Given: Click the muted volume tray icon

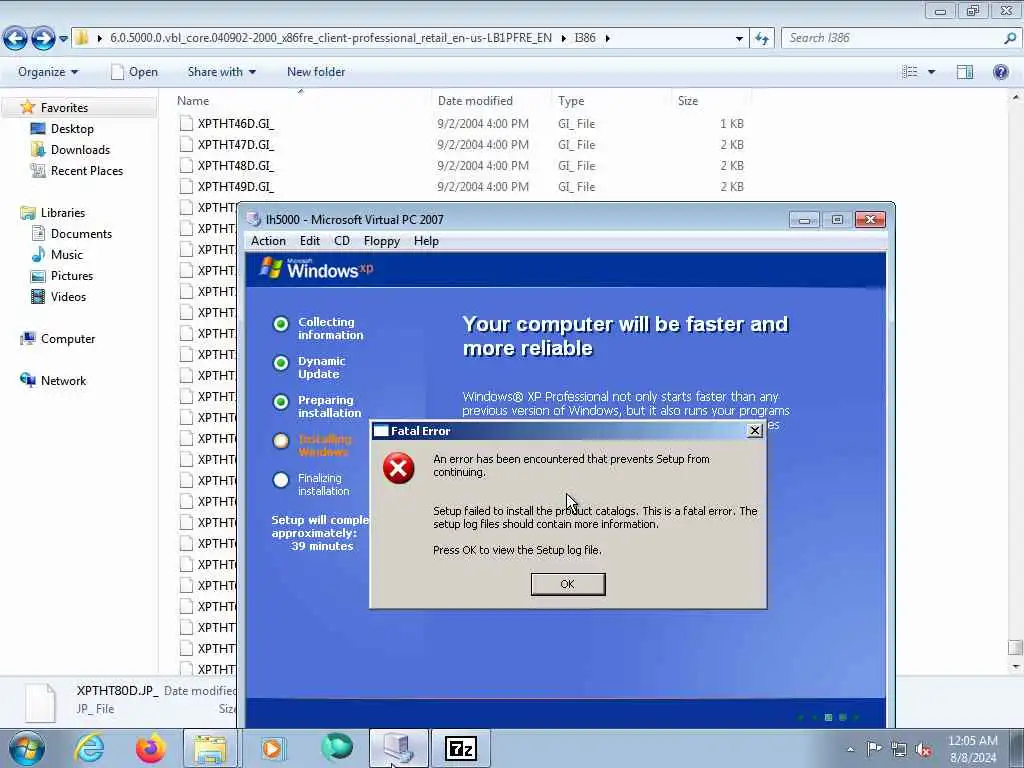Looking at the screenshot, I should pyautogui.click(x=923, y=749).
